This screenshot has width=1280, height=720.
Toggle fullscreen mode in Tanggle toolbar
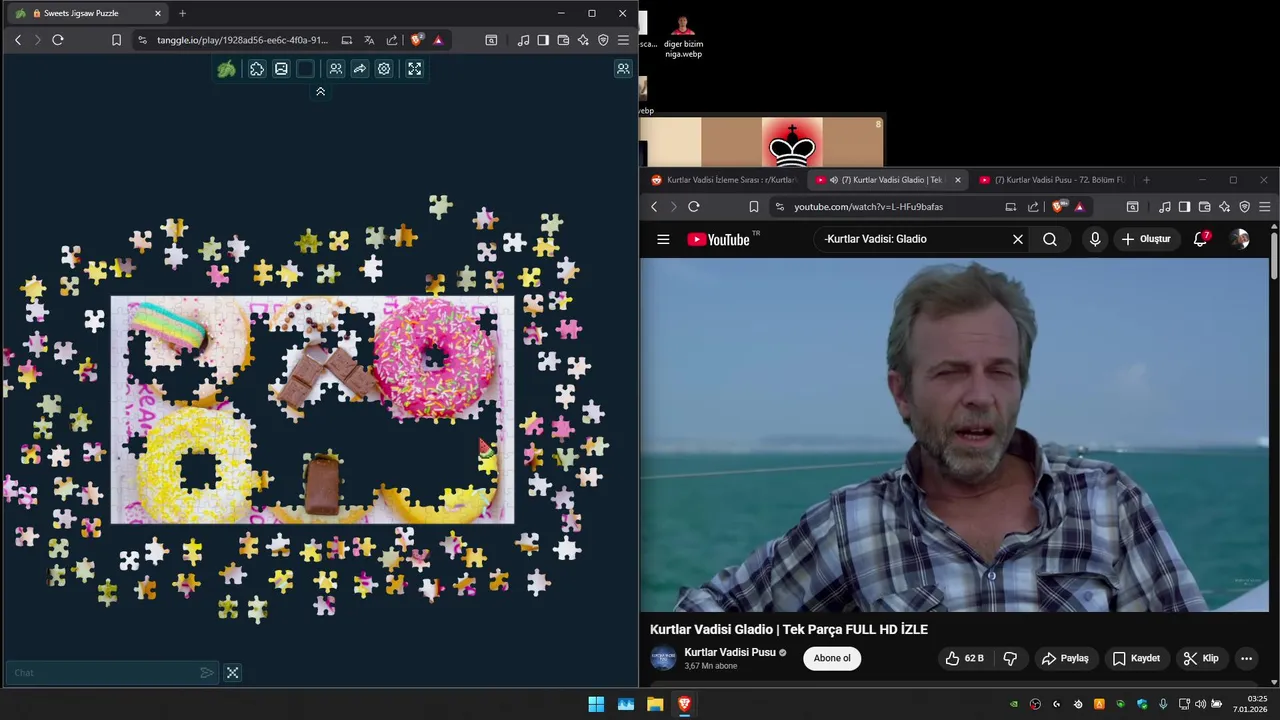pos(414,69)
